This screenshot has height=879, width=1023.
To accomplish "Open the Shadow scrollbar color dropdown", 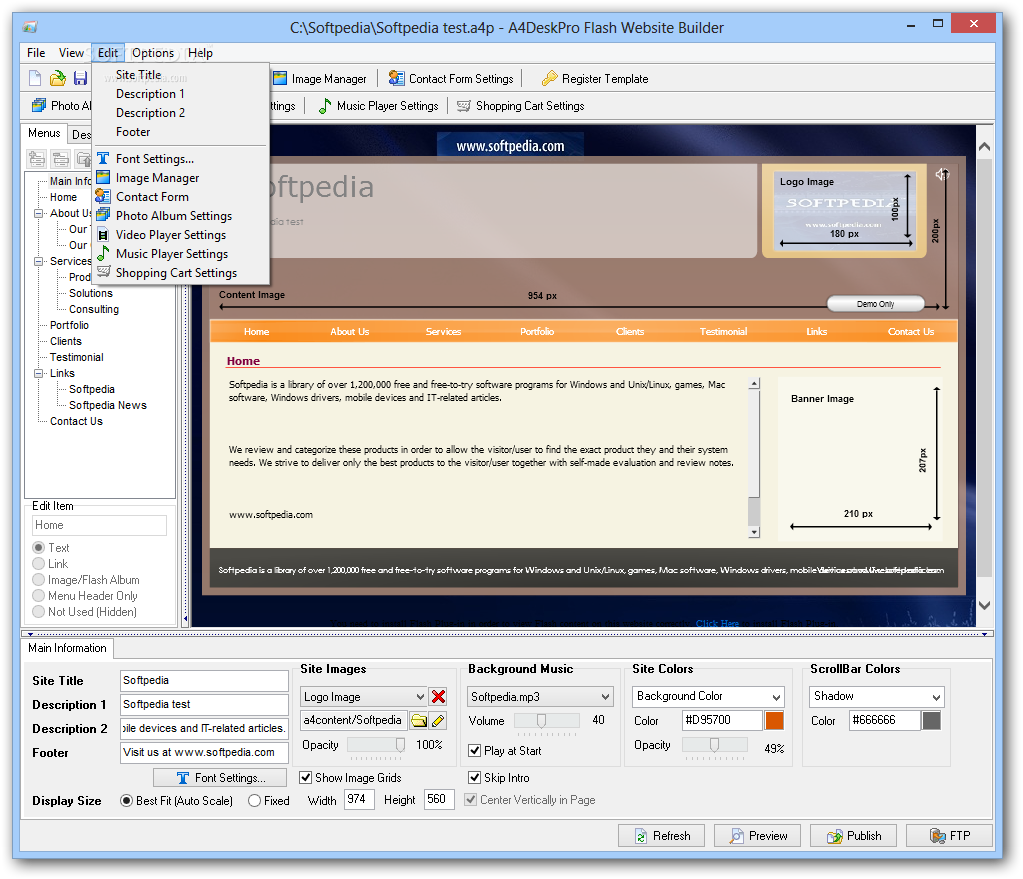I will point(877,696).
